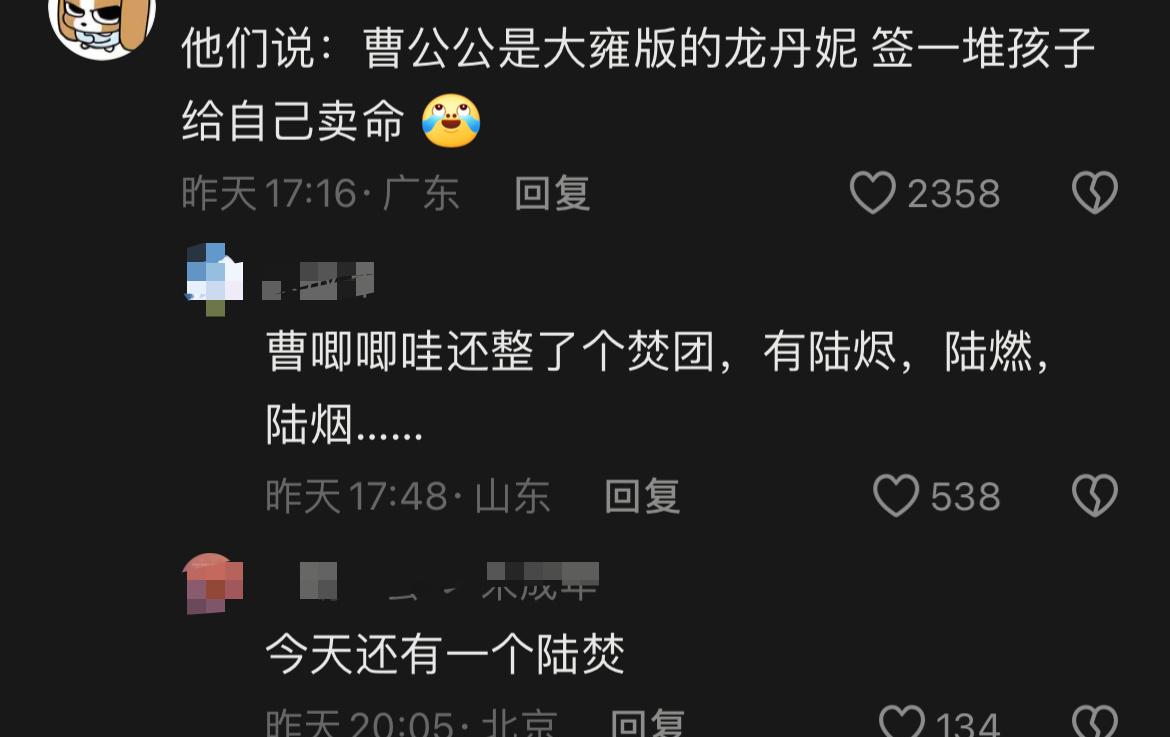Tap the crying laugh emoji
The height and width of the screenshot is (737, 1170).
451,121
